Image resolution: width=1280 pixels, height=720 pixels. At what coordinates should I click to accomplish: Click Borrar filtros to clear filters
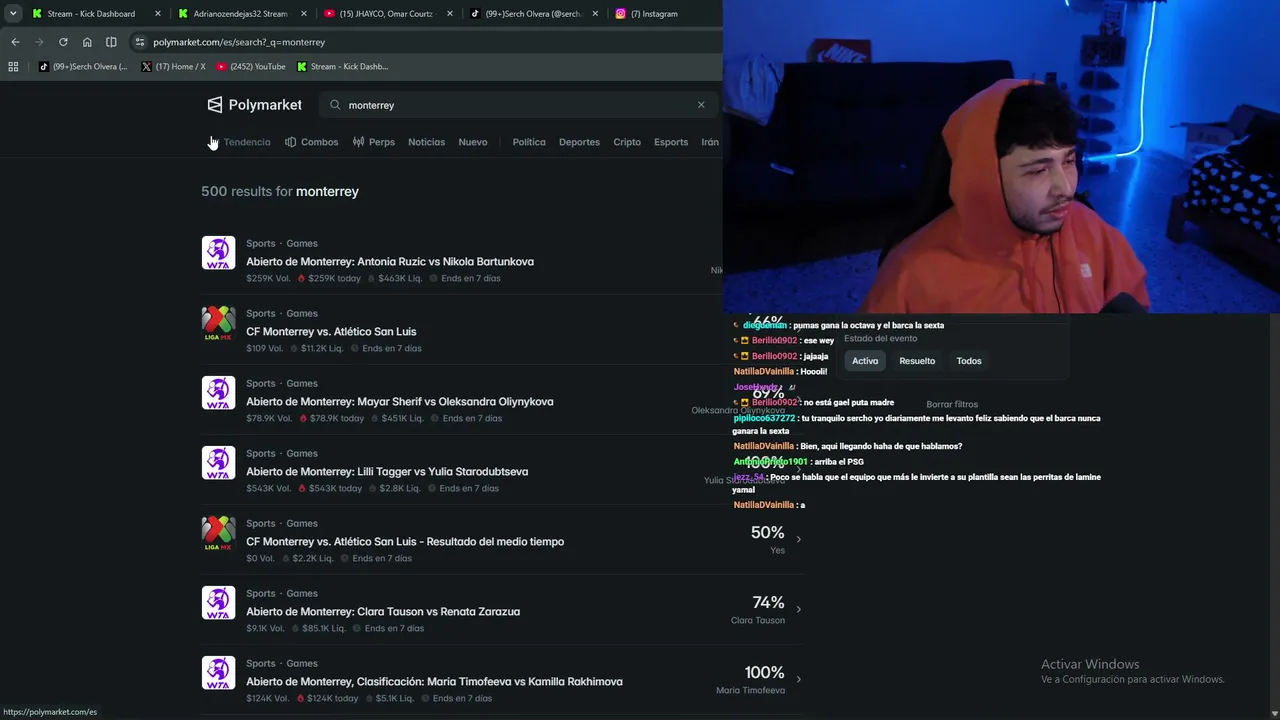952,404
